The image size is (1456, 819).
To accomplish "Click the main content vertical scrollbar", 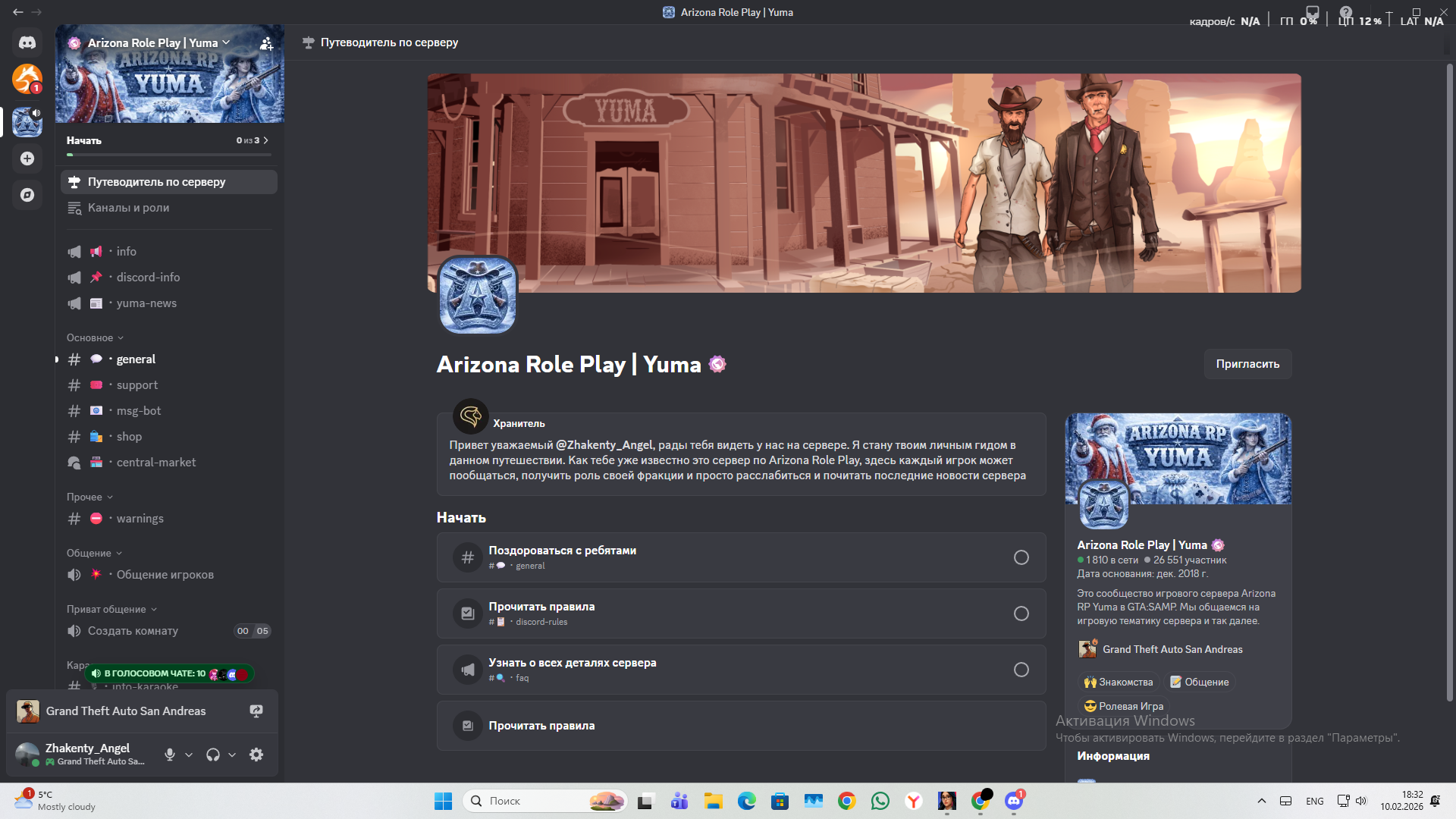I will coord(1449,383).
